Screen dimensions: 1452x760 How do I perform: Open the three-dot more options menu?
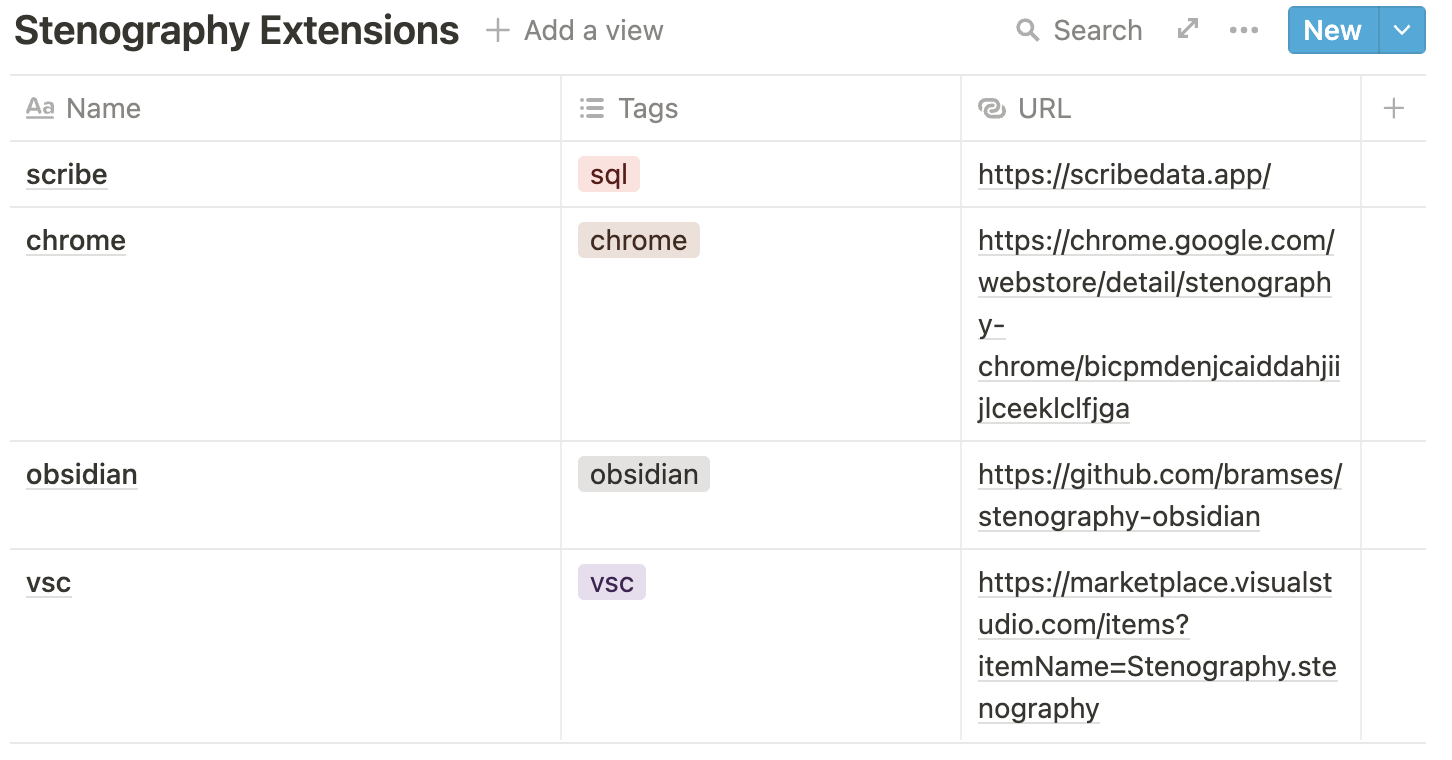pos(1243,30)
